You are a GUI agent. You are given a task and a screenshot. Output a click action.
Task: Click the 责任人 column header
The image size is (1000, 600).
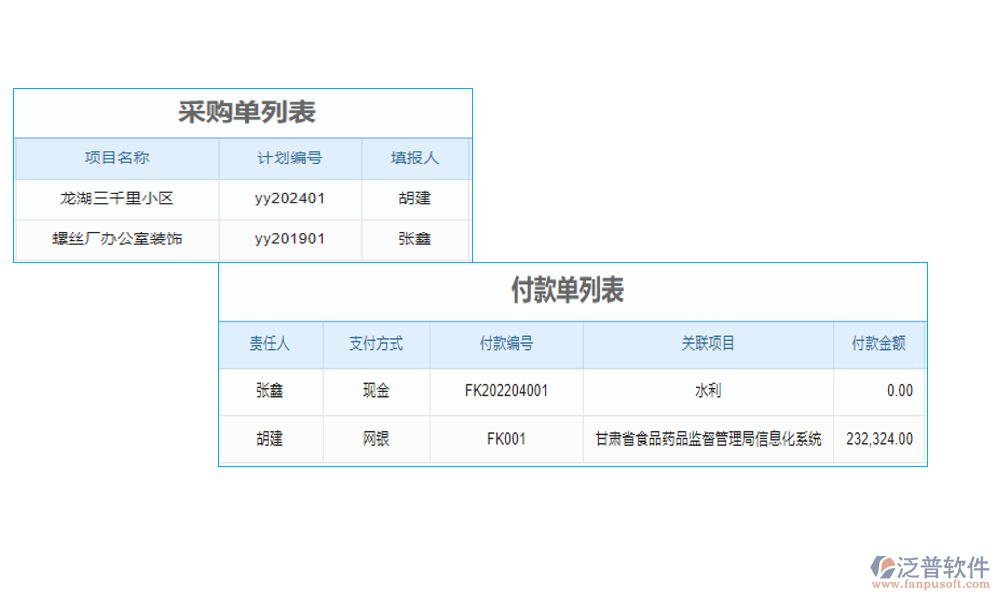(271, 343)
